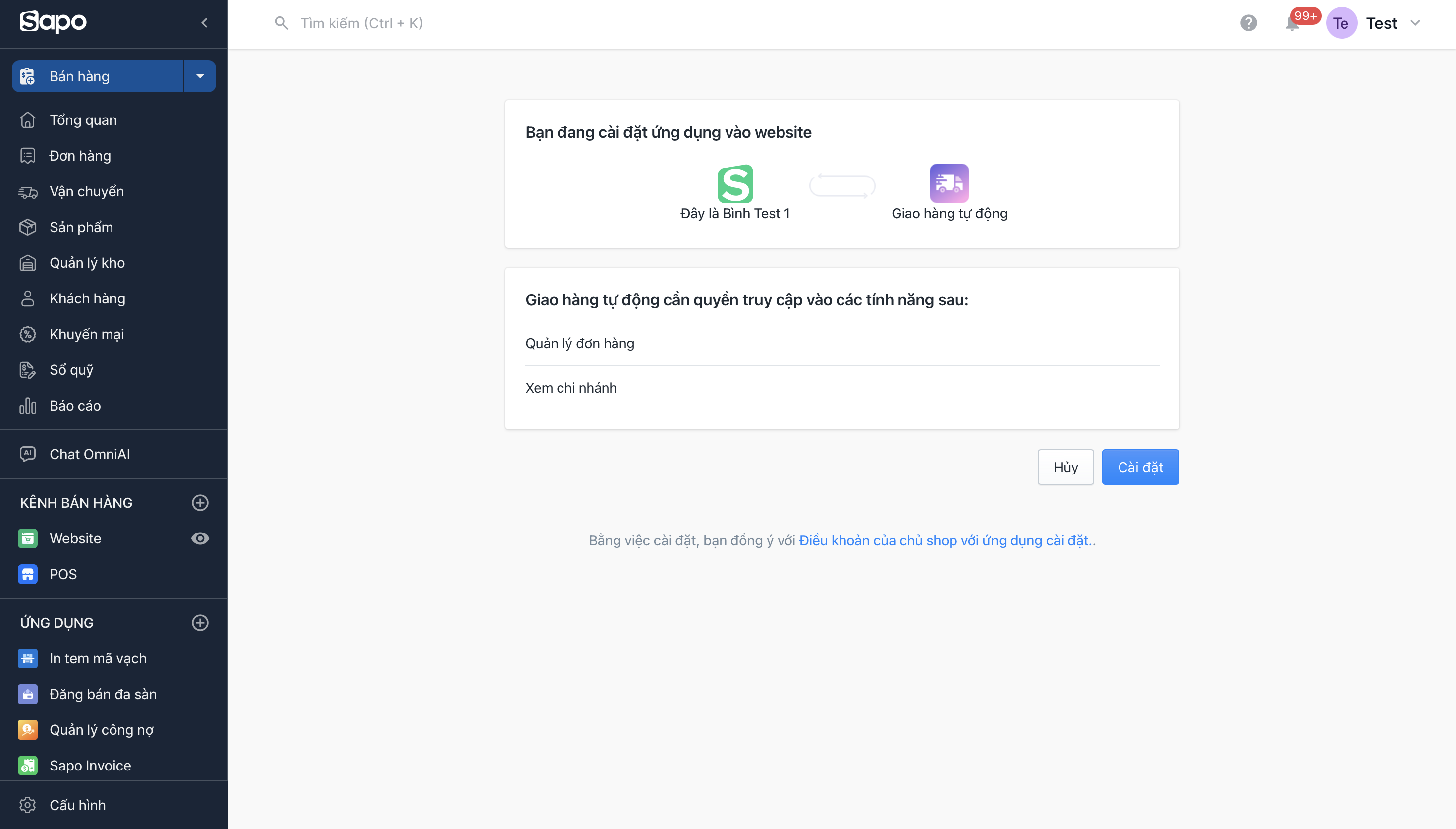Open the Điều khoản của chủ shop link
1456x829 pixels.
(x=944, y=540)
